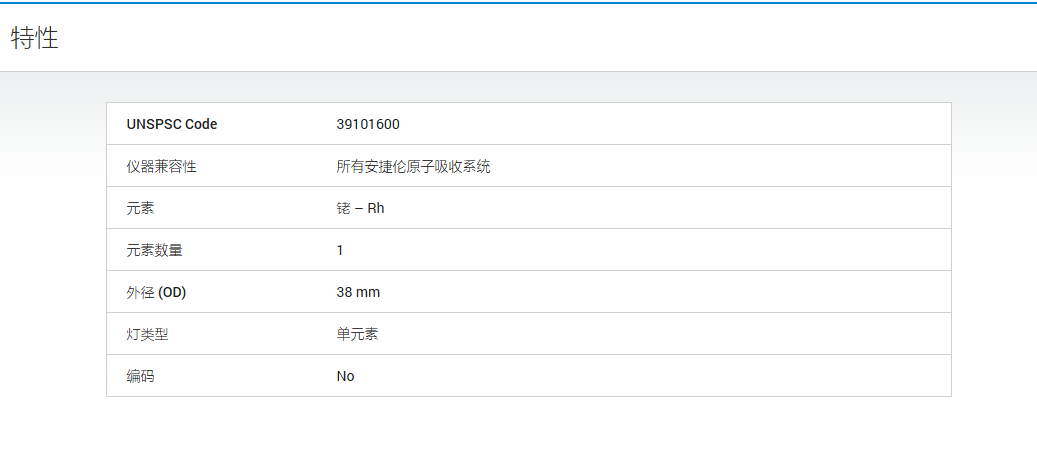1037x465 pixels.
Task: Click the 灯类型 row label
Action: 147,334
